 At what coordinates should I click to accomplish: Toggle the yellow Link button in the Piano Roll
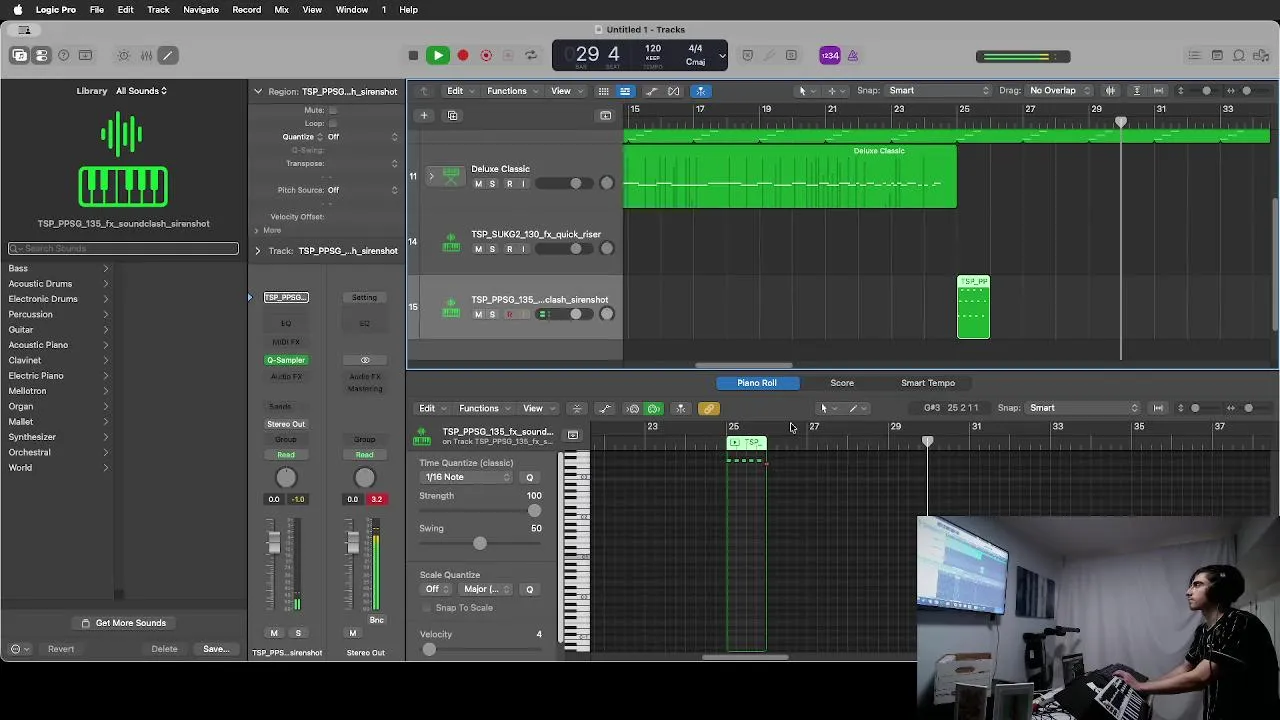click(708, 408)
